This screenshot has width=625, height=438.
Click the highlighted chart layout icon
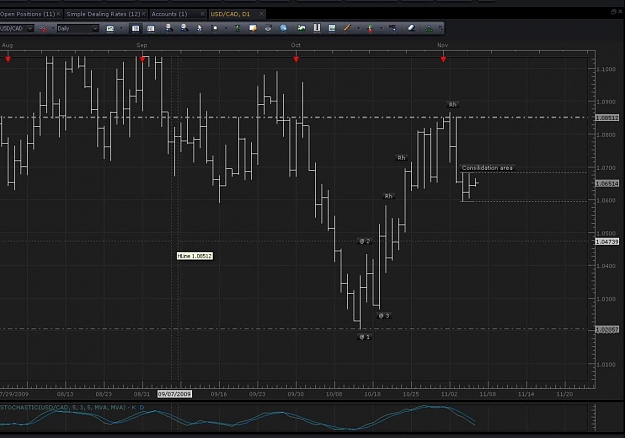point(136,29)
